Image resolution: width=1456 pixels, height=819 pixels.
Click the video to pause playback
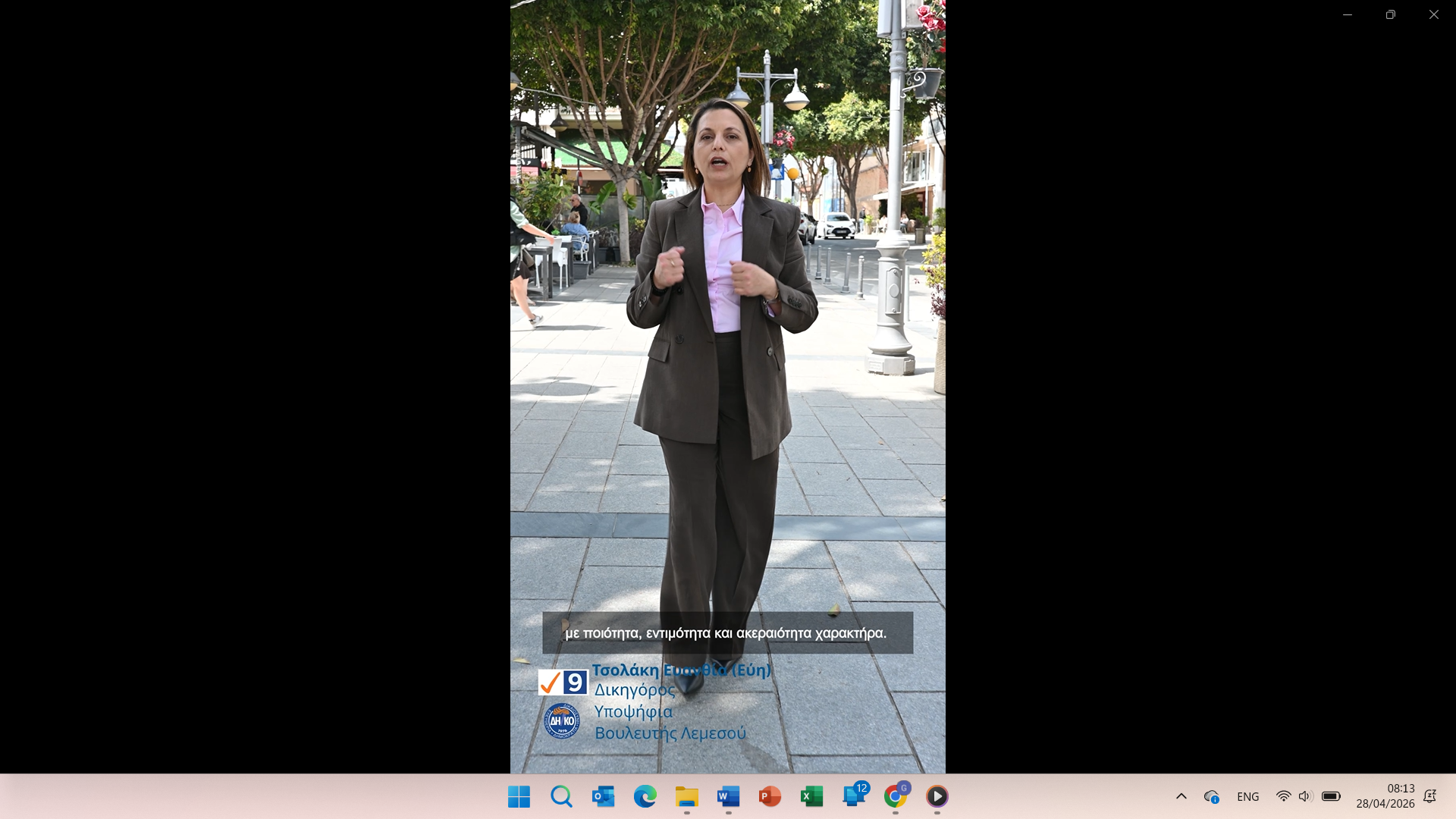click(x=728, y=379)
